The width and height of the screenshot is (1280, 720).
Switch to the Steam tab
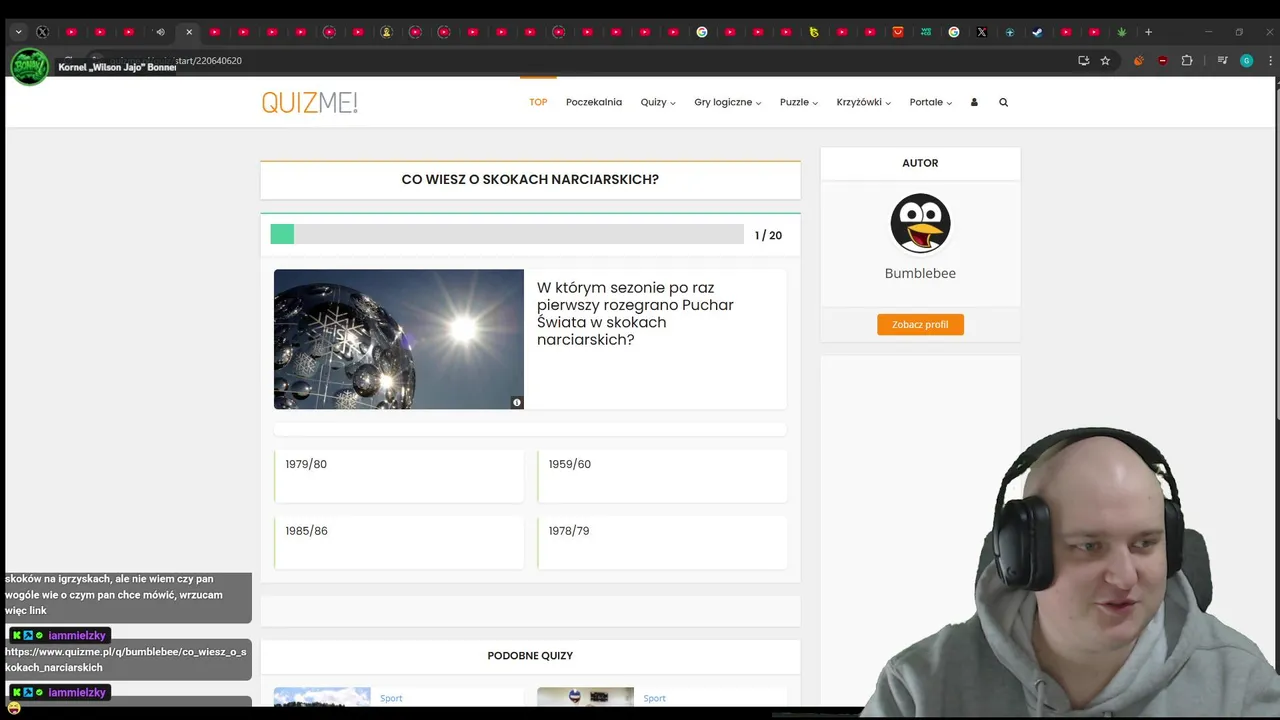coord(1037,32)
